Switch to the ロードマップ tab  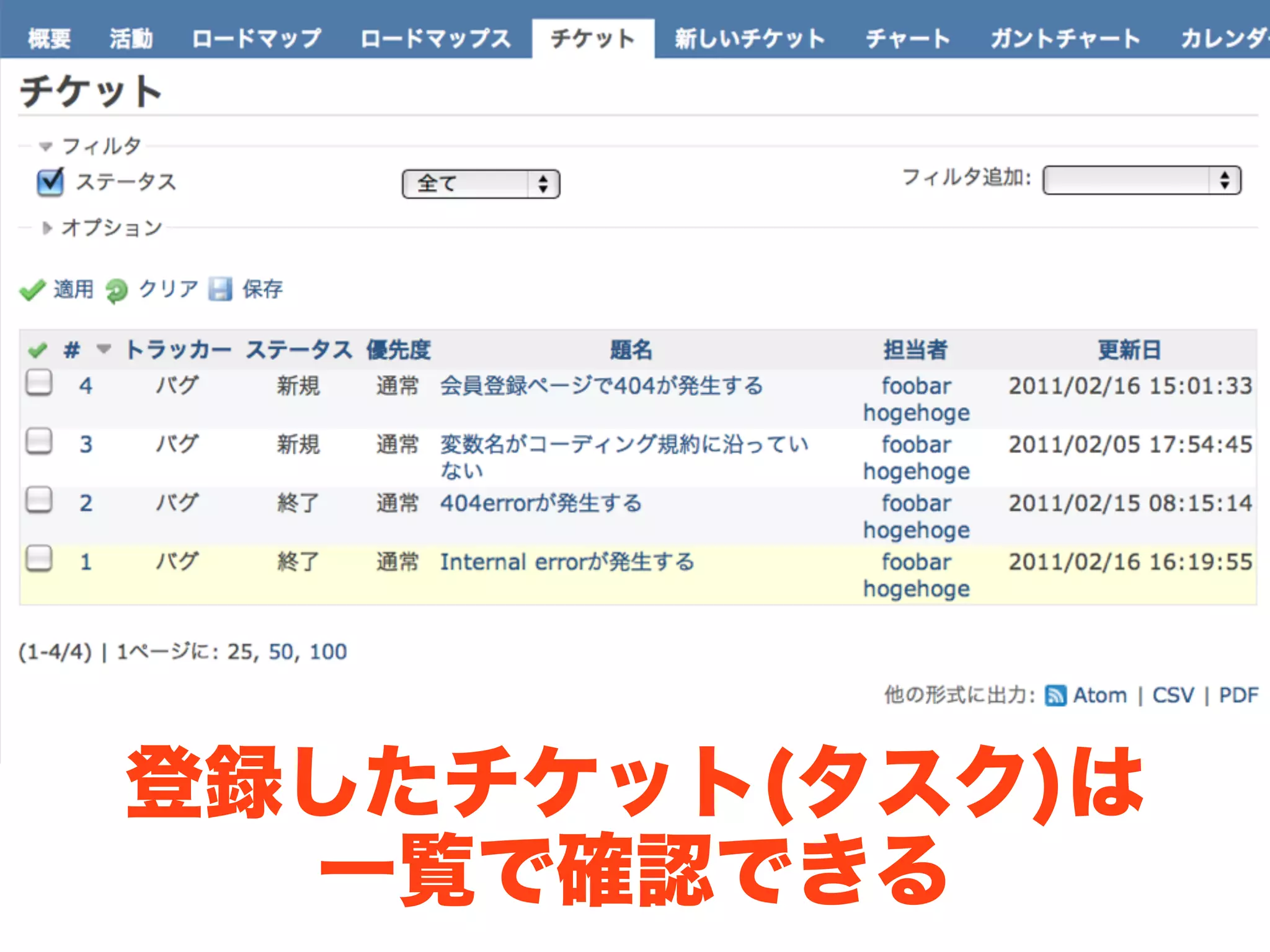pyautogui.click(x=256, y=38)
